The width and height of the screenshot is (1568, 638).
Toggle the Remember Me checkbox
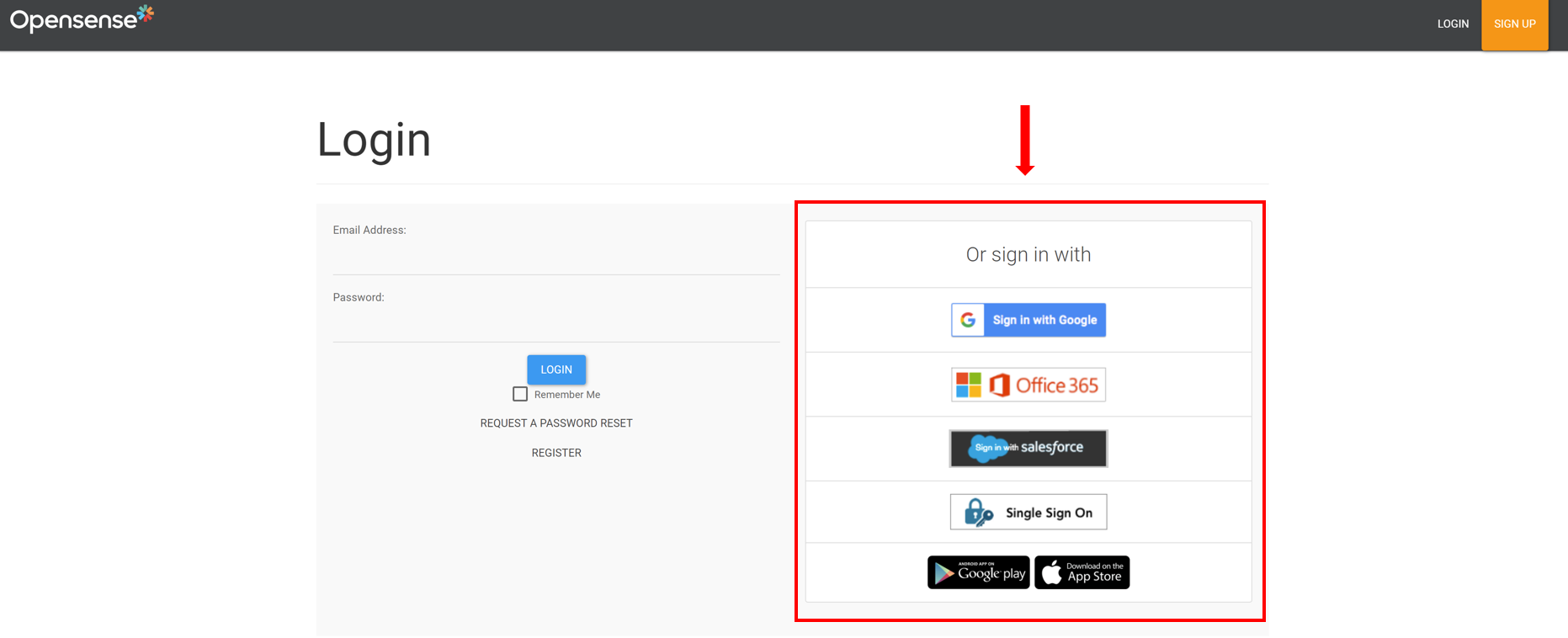[520, 394]
